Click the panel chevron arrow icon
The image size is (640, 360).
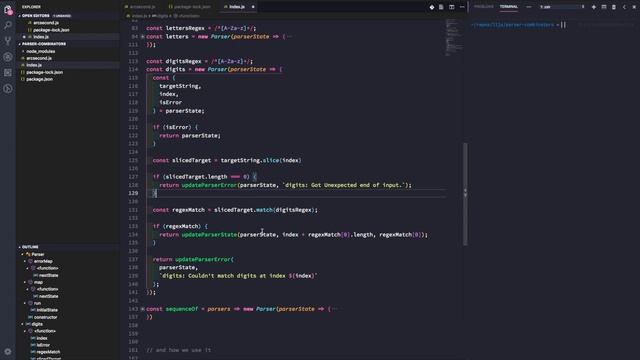pyautogui.click(x=624, y=7)
